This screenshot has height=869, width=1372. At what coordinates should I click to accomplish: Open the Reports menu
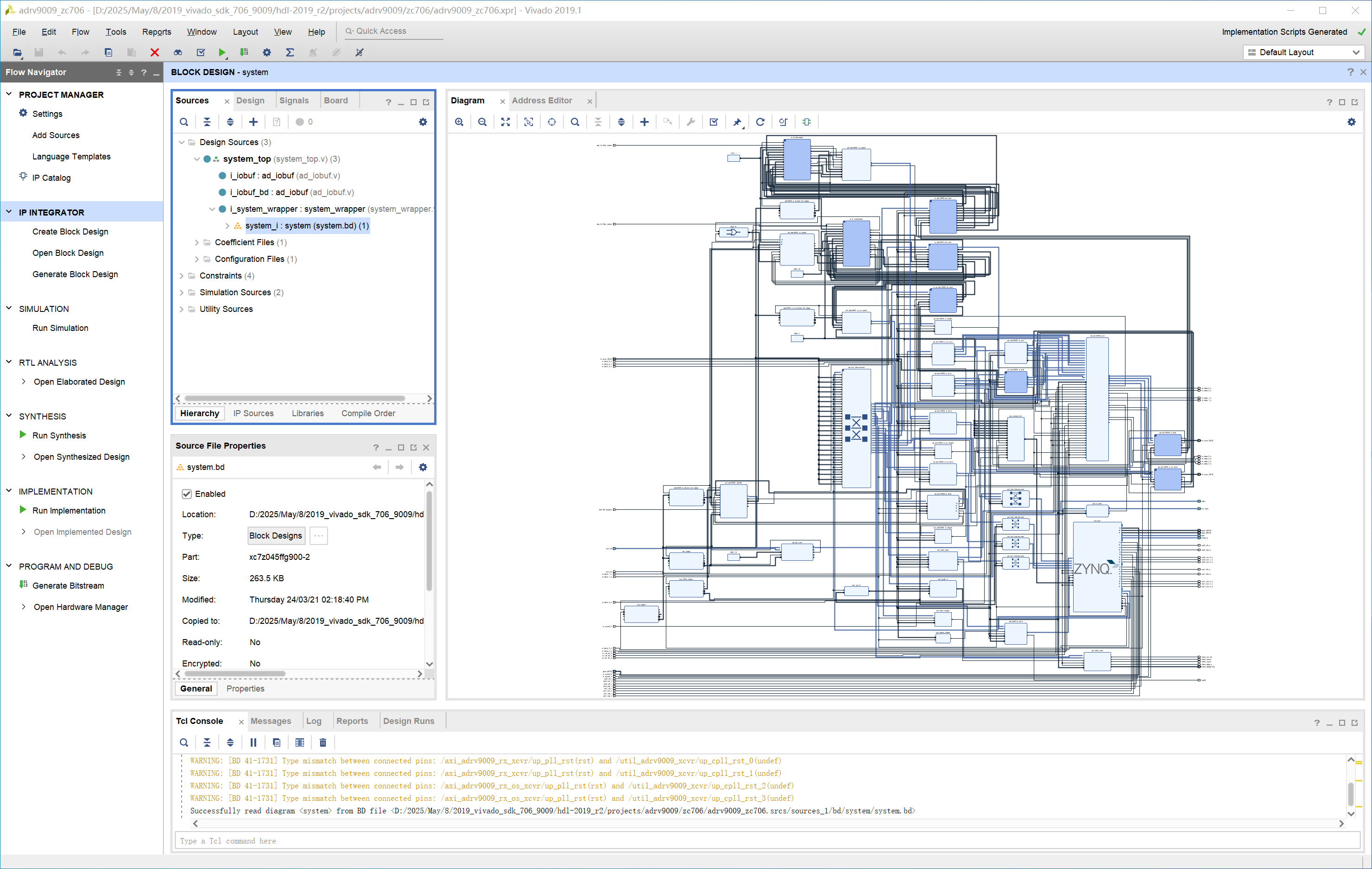[157, 32]
